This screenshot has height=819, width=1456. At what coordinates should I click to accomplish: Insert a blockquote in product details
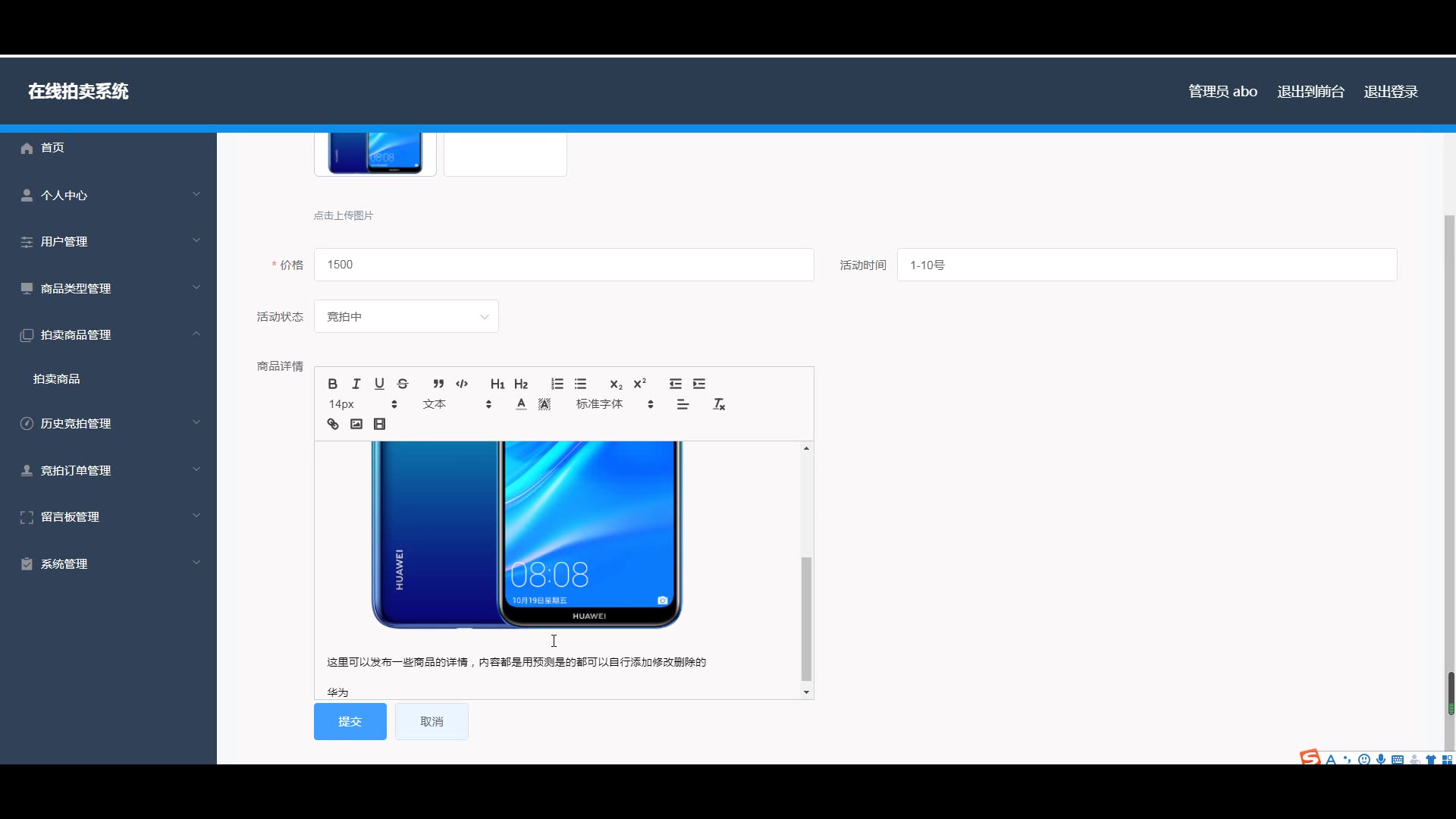[438, 384]
